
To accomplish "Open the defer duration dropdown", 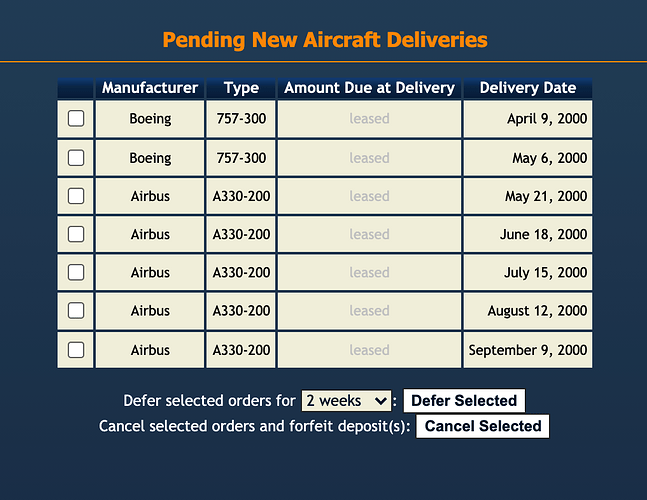I will (346, 401).
